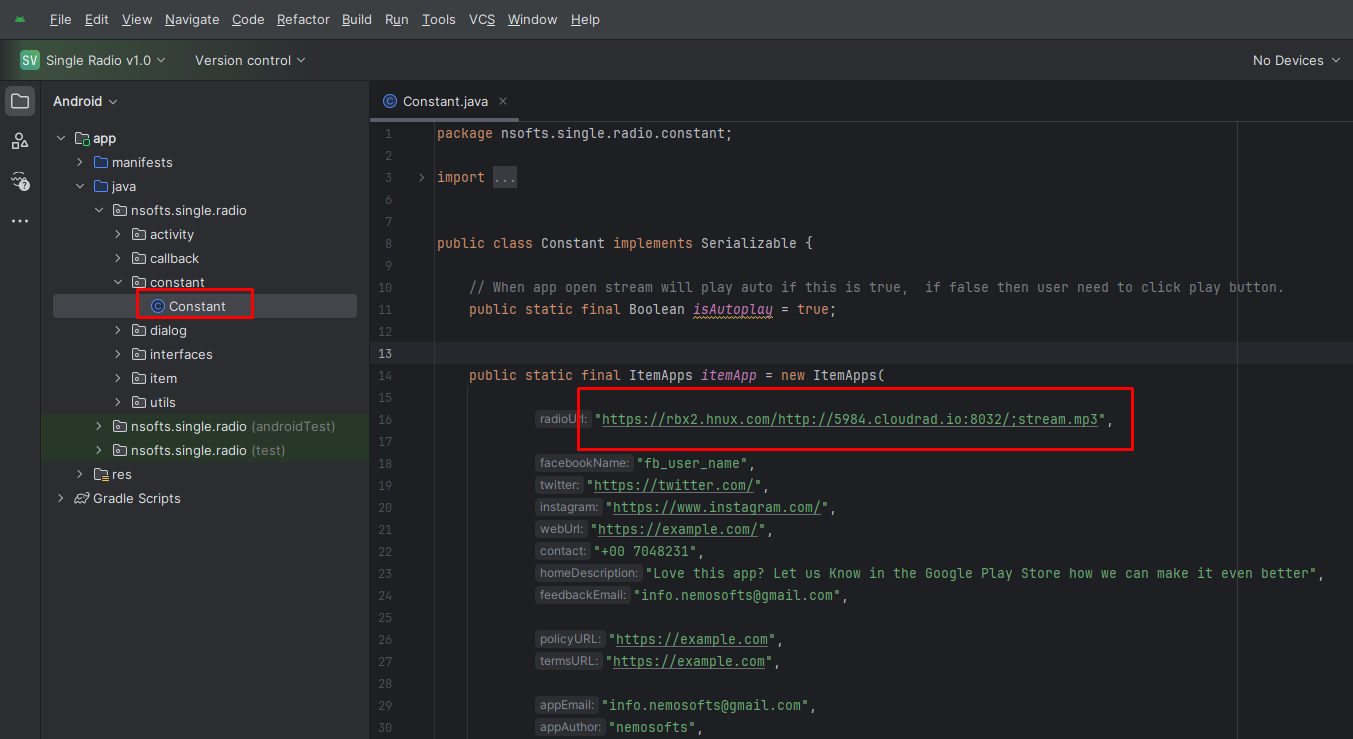Open the Refactor menu
Image resolution: width=1353 pixels, height=739 pixels.
[x=305, y=20]
